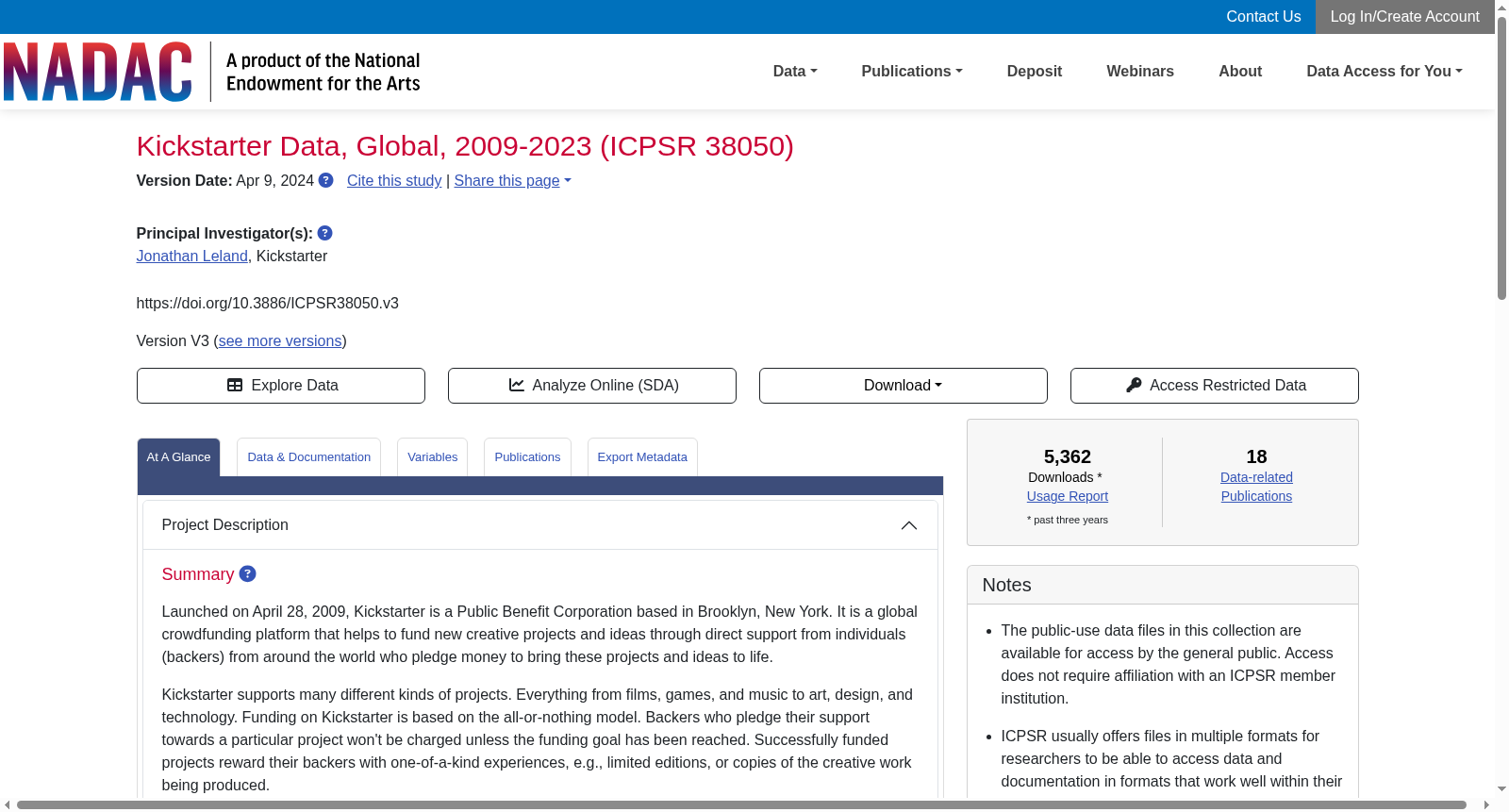Screen dimensions: 1509x812
Task: Open the Principal Investigator help icon
Action: tap(324, 233)
